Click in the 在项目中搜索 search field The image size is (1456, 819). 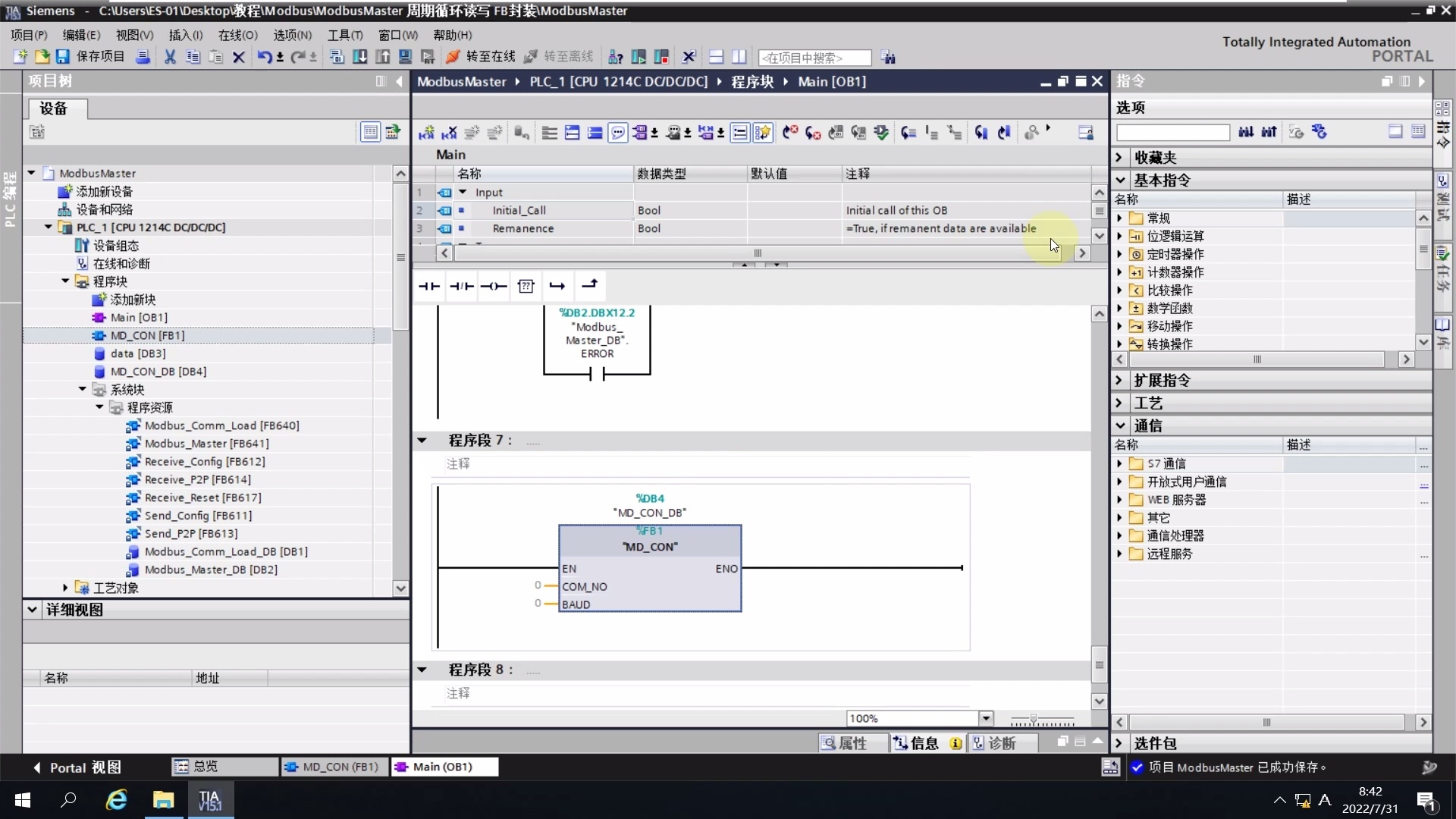point(815,58)
